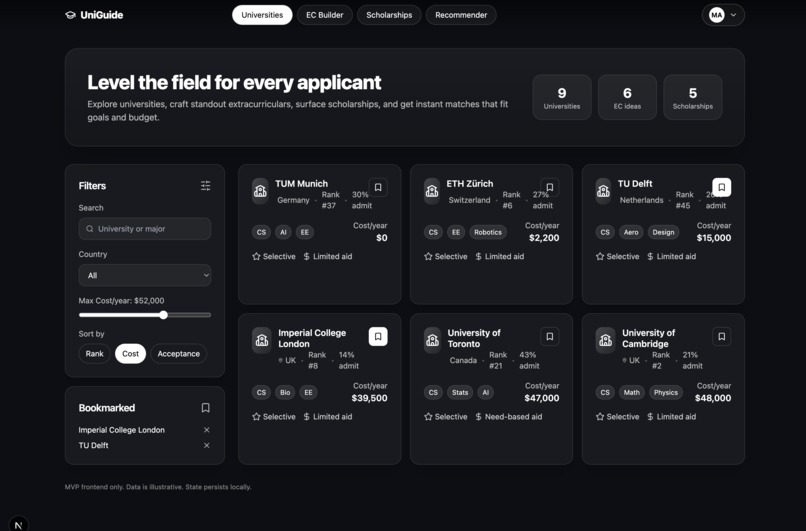Click the Aero tag on TU Delft
The width and height of the screenshot is (806, 531).
631,232
